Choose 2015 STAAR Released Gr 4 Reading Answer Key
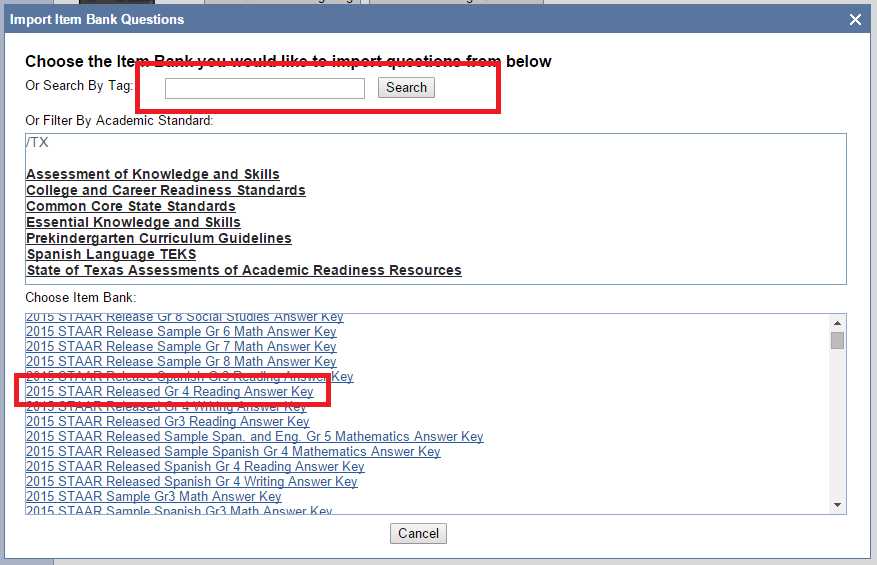Screen dimensions: 877x565 coord(169,392)
